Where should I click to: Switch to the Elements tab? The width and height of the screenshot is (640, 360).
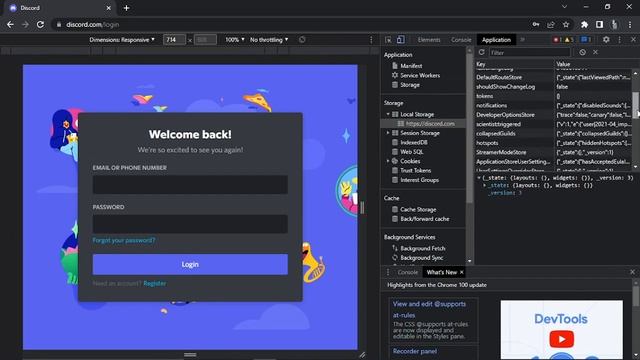click(429, 40)
